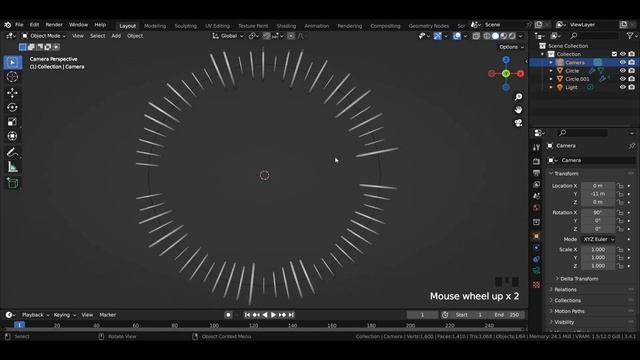Image resolution: width=640 pixels, height=360 pixels.
Task: Select the Add Cube tool
Action: (12, 183)
